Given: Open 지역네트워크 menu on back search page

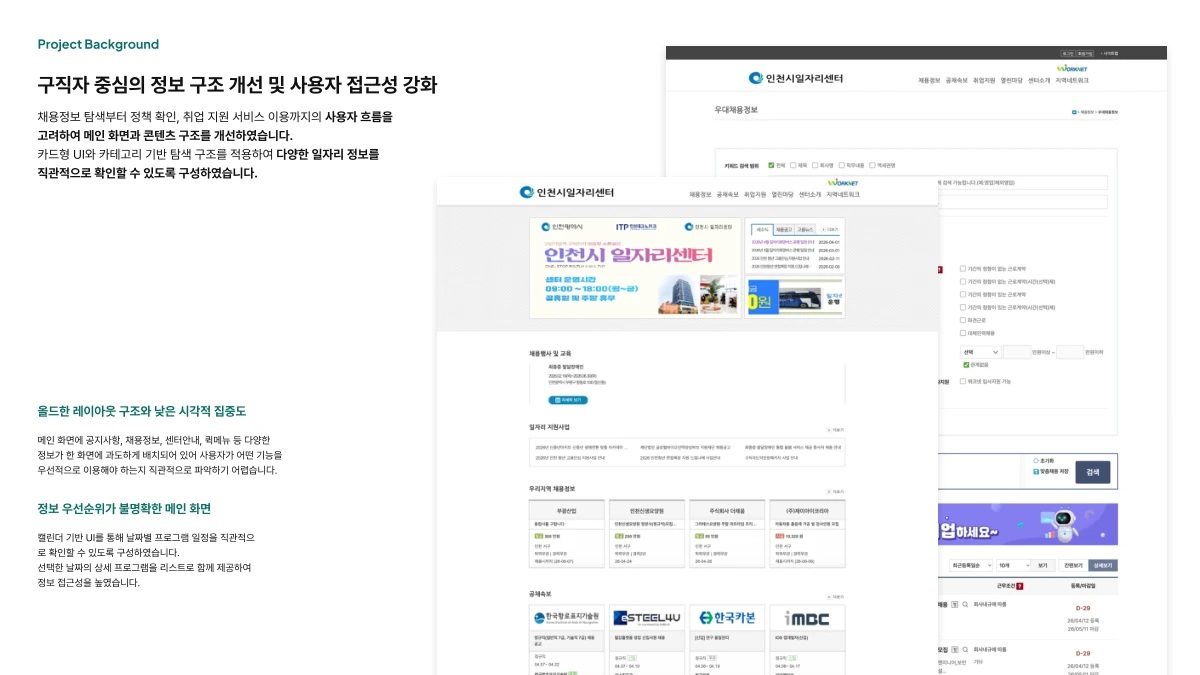Looking at the screenshot, I should pyautogui.click(x=1072, y=80).
